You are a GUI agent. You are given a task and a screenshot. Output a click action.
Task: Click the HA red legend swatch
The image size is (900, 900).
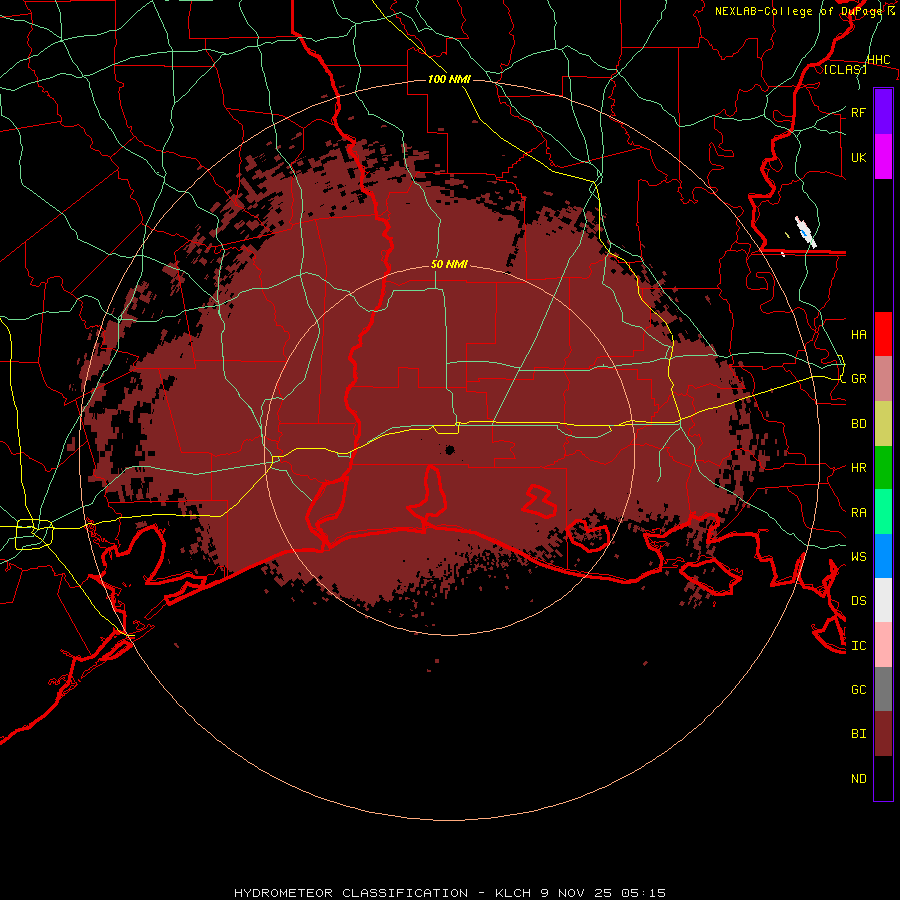883,334
